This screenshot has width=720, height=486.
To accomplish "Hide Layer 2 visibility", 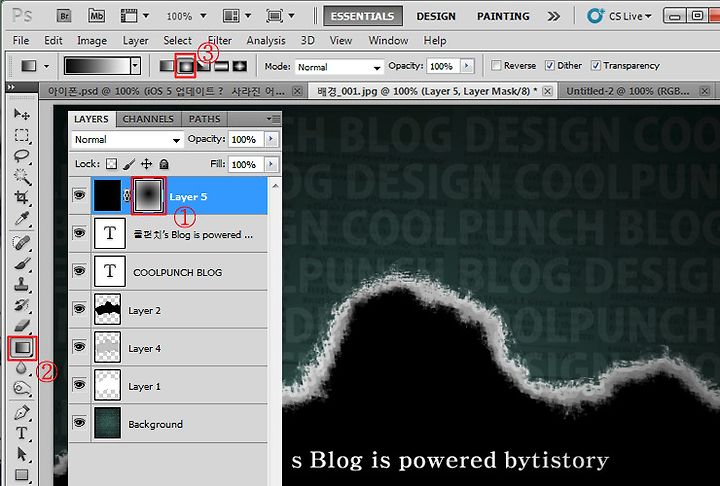I will (x=79, y=309).
